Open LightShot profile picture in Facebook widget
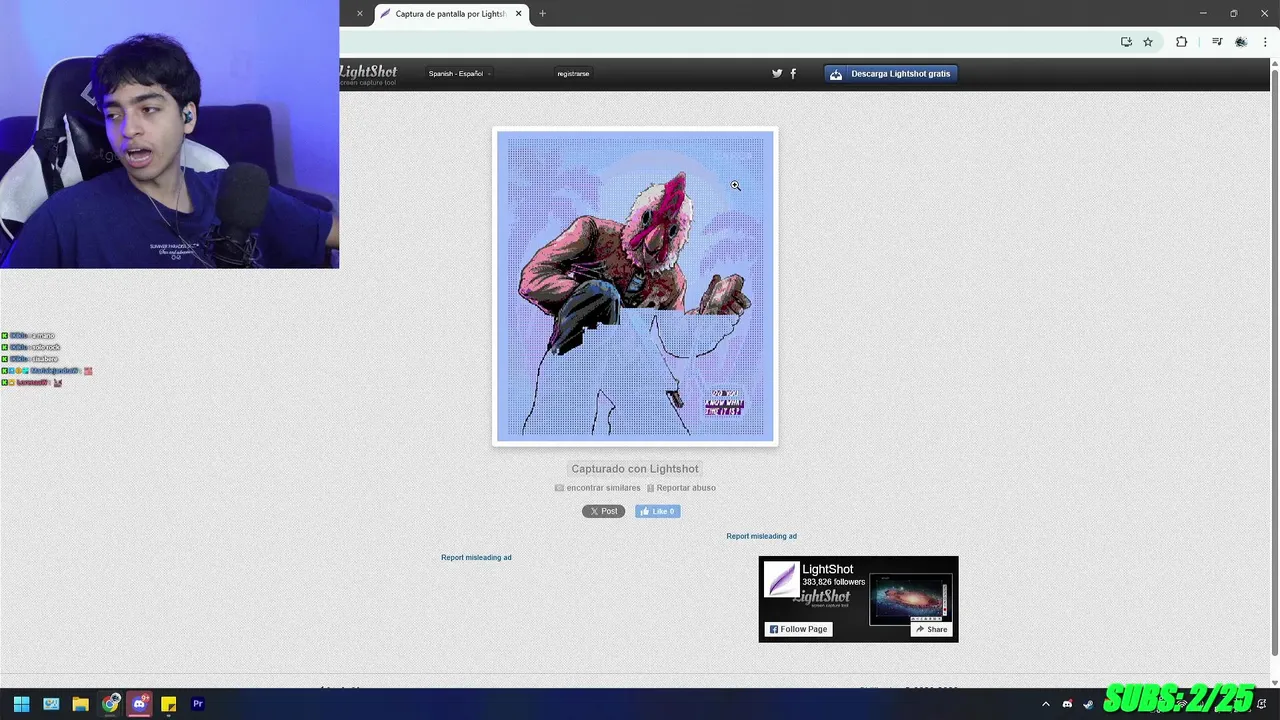1280x720 pixels. tap(781, 579)
